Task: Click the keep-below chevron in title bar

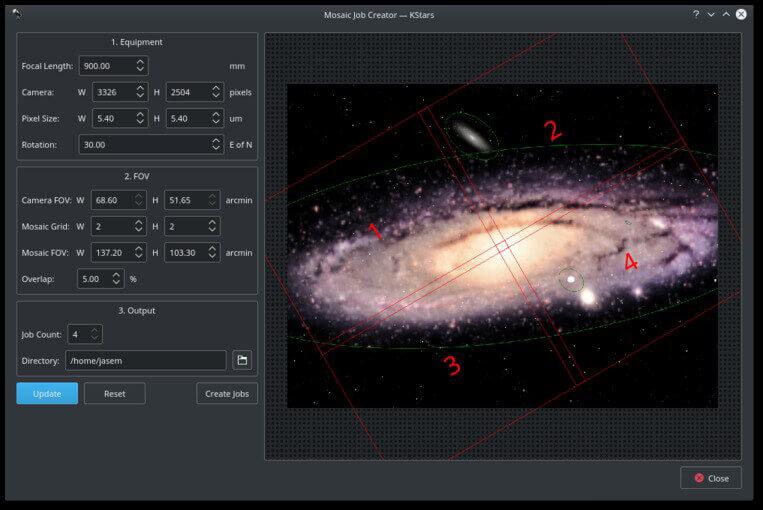Action: (711, 14)
